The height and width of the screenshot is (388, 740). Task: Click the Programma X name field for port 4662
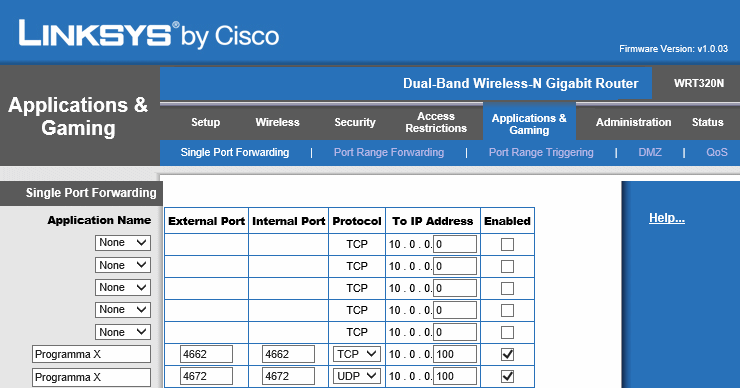[92, 354]
